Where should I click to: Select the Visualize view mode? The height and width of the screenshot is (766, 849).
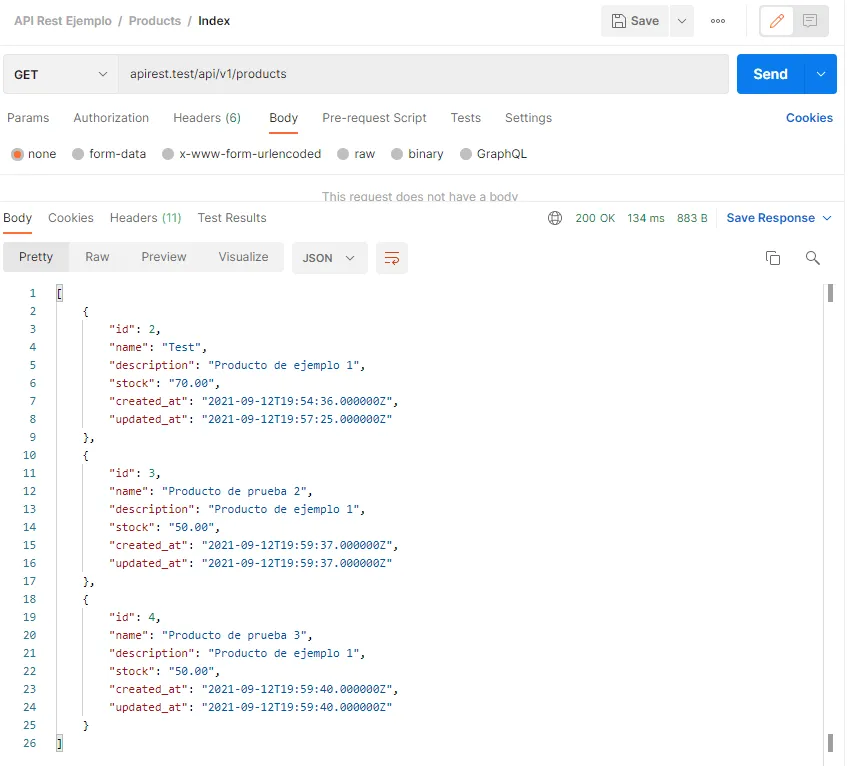click(x=243, y=257)
